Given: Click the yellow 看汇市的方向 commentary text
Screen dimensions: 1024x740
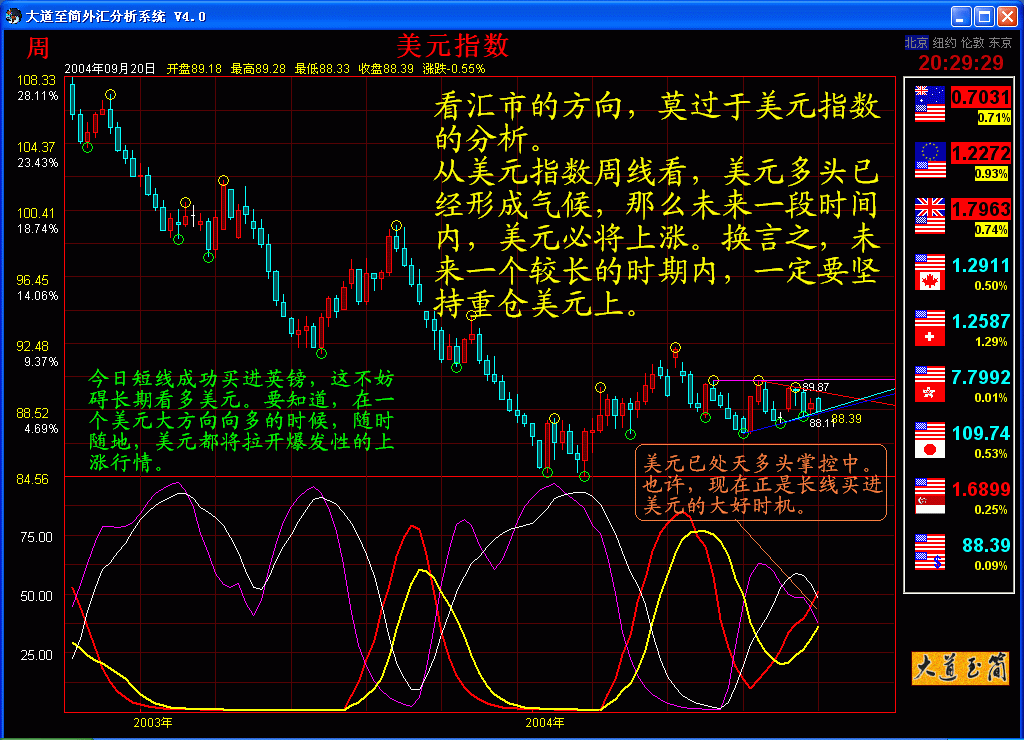Looking at the screenshot, I should pyautogui.click(x=657, y=204).
